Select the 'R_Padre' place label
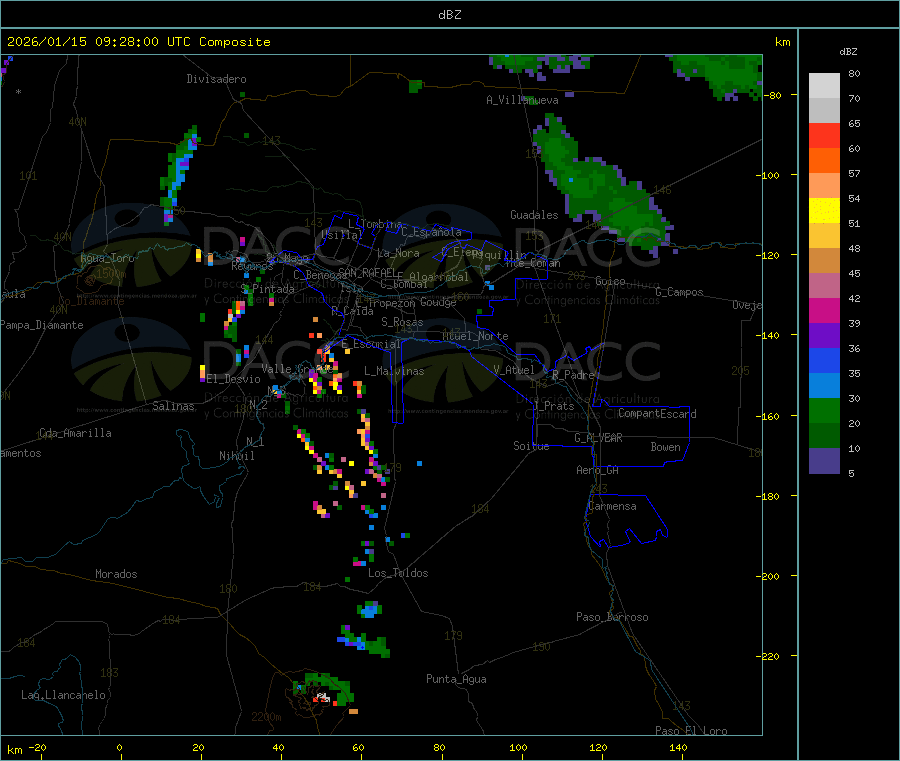Viewport: 900px width, 761px height. coord(573,375)
